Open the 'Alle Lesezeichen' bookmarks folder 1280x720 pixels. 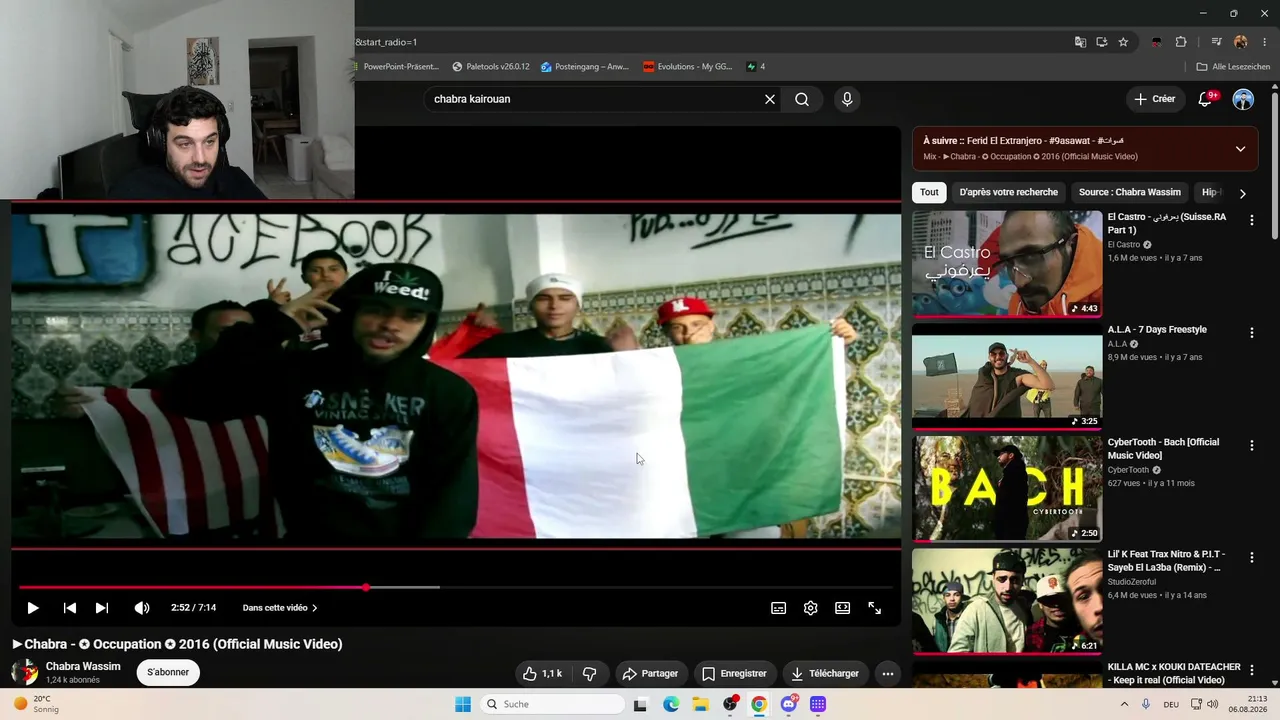tap(1233, 67)
